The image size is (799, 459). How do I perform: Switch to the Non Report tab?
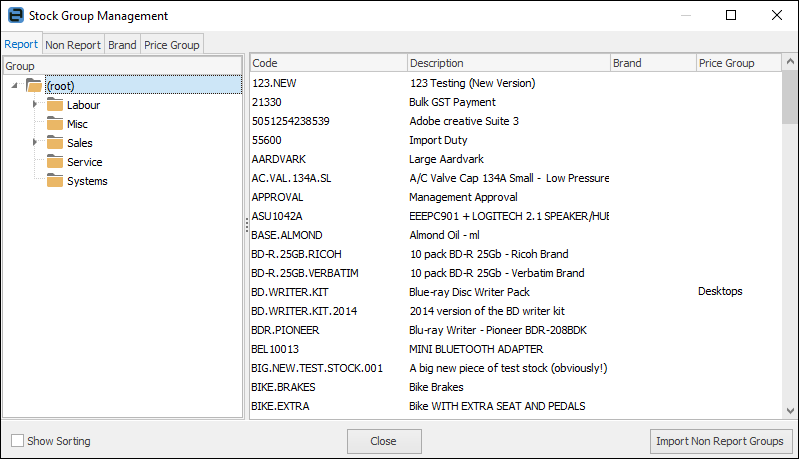pyautogui.click(x=73, y=45)
